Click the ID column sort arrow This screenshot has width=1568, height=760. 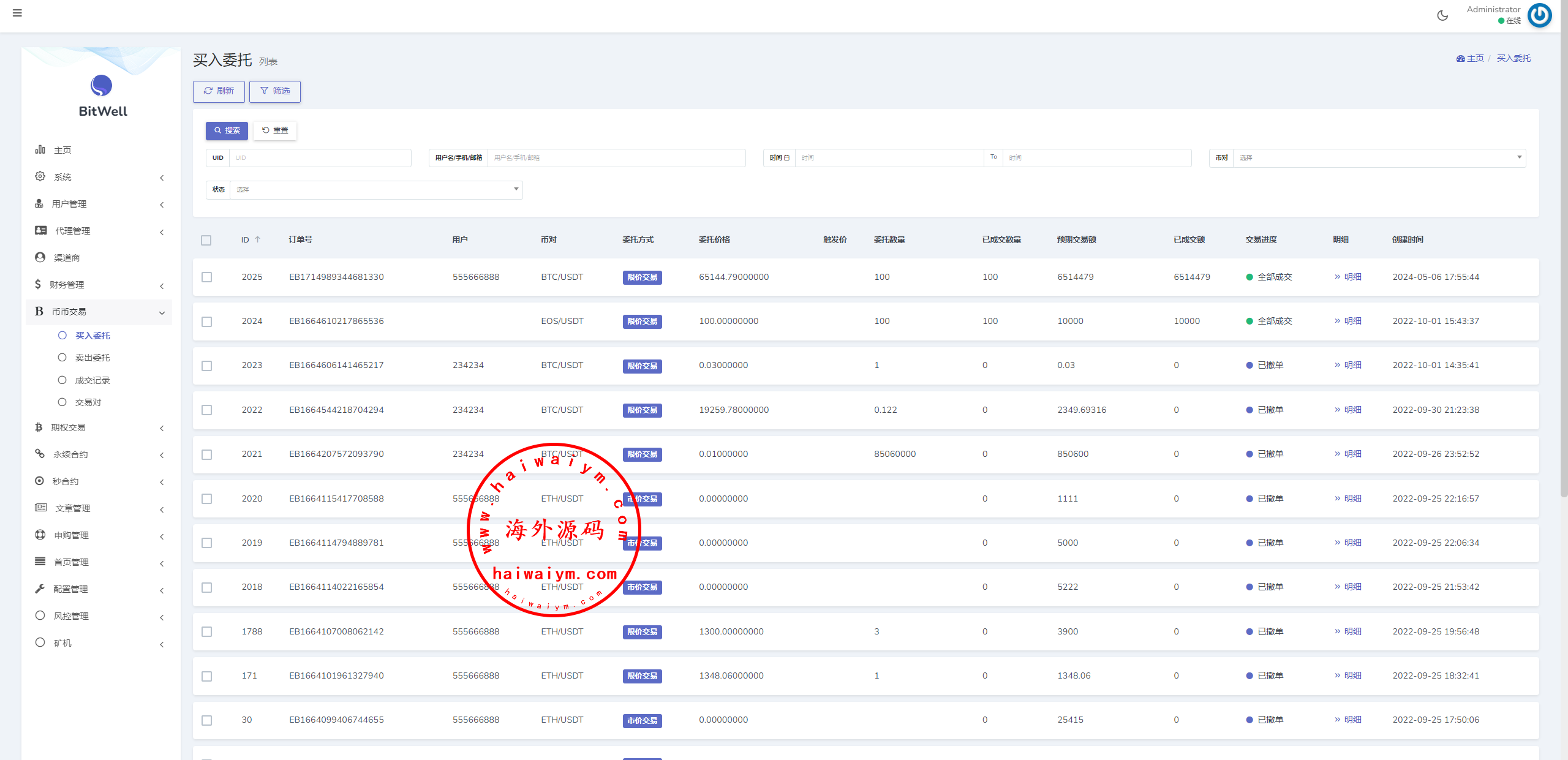[258, 239]
